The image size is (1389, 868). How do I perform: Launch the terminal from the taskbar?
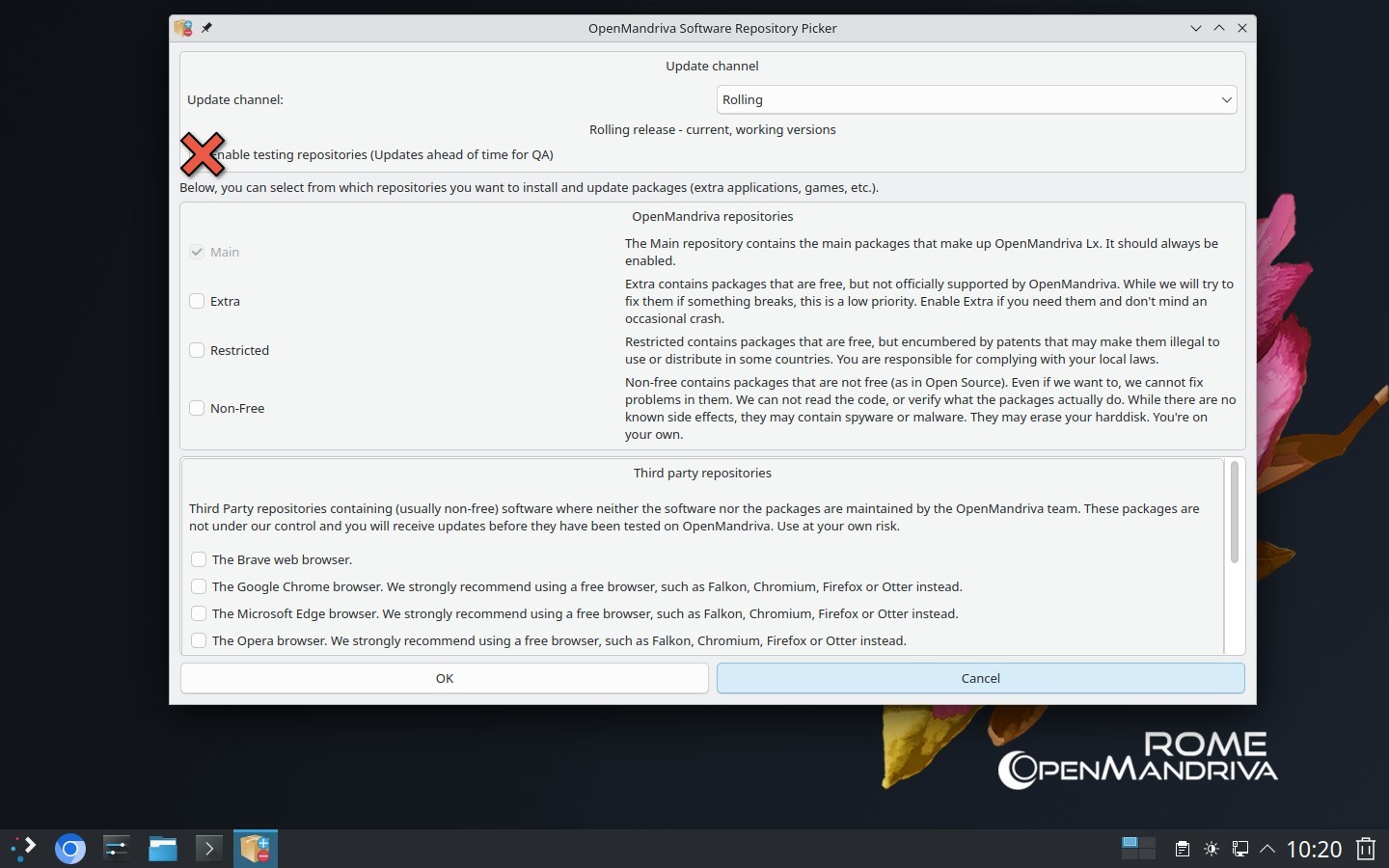(x=208, y=849)
